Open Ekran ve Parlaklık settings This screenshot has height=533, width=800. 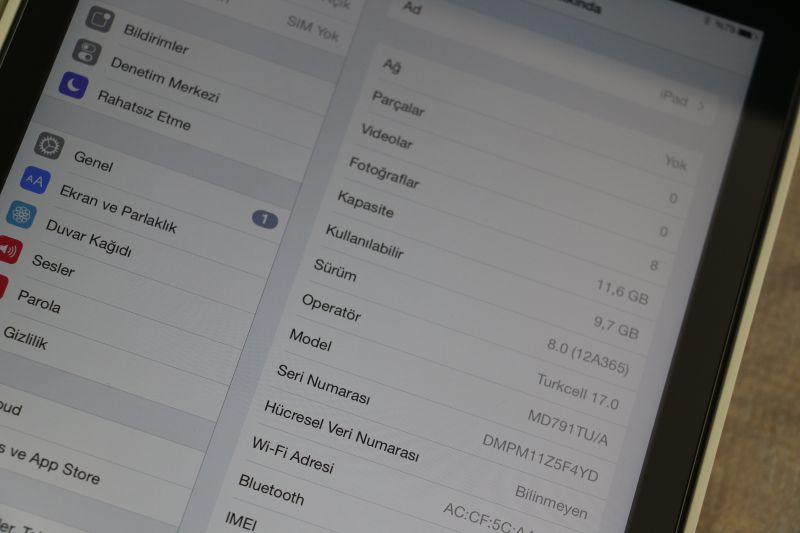click(x=118, y=209)
